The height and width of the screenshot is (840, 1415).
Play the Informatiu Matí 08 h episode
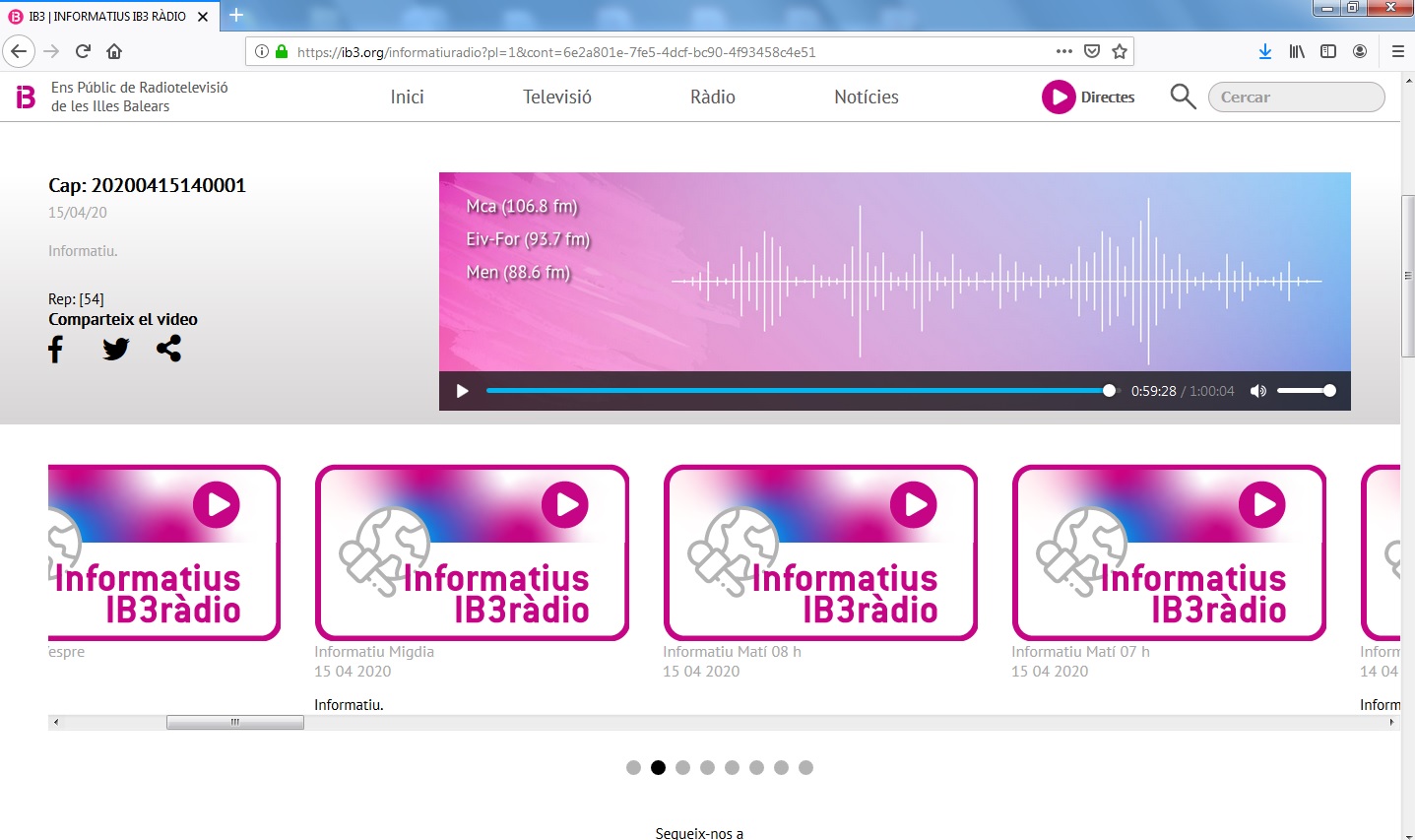point(914,505)
